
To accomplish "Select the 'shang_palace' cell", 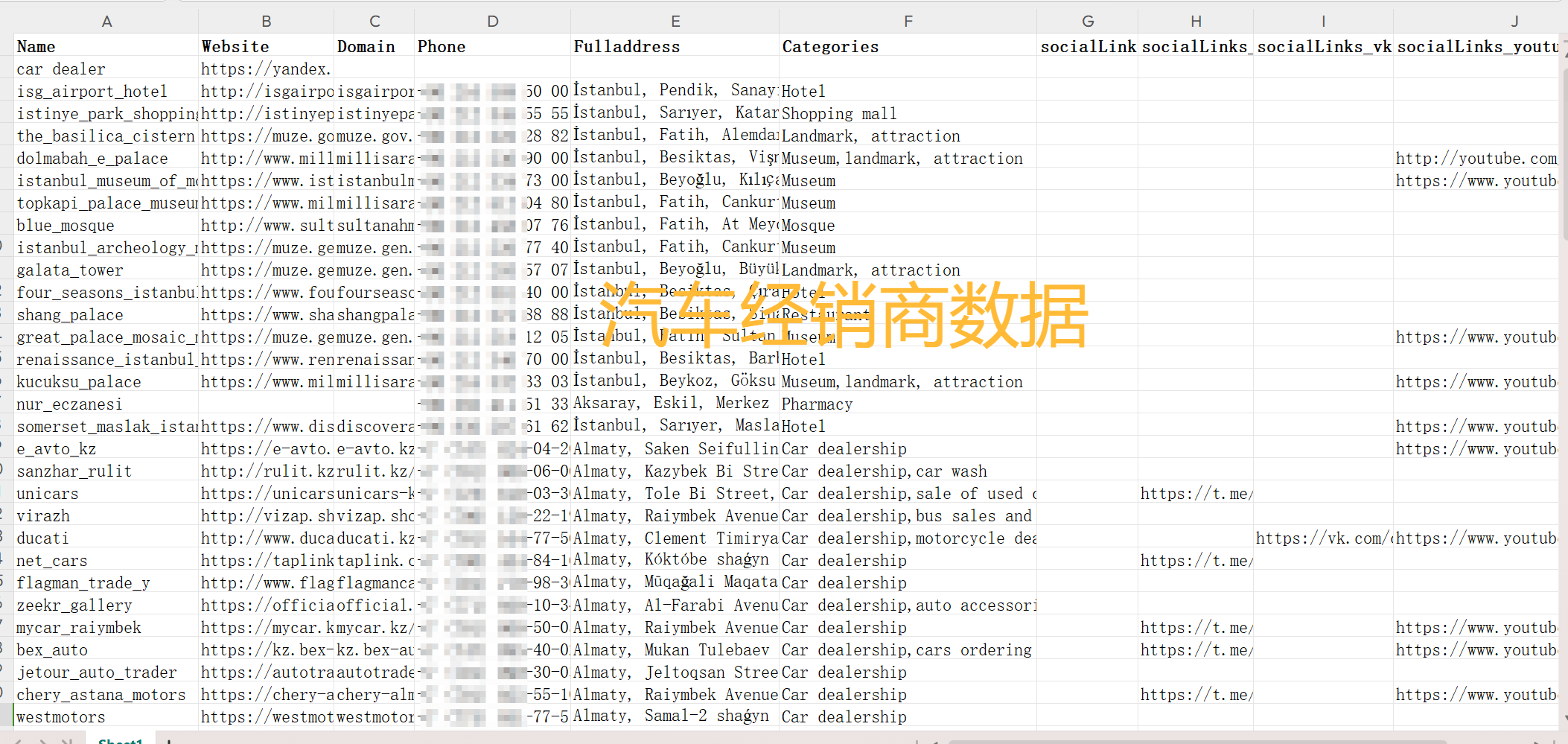I will (106, 314).
